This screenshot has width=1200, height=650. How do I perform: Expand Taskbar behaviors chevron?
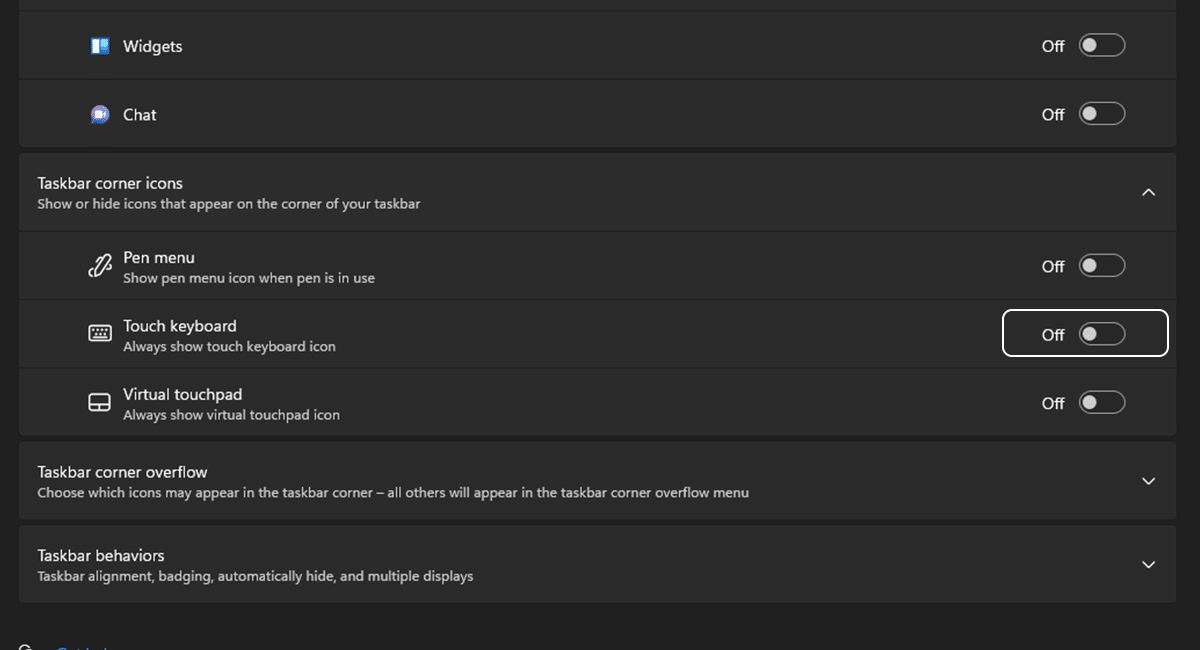pos(1148,564)
